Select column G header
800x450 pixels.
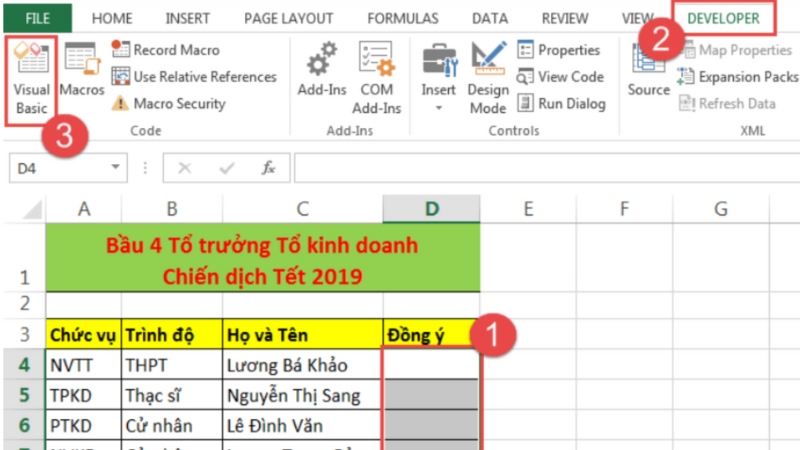click(720, 209)
